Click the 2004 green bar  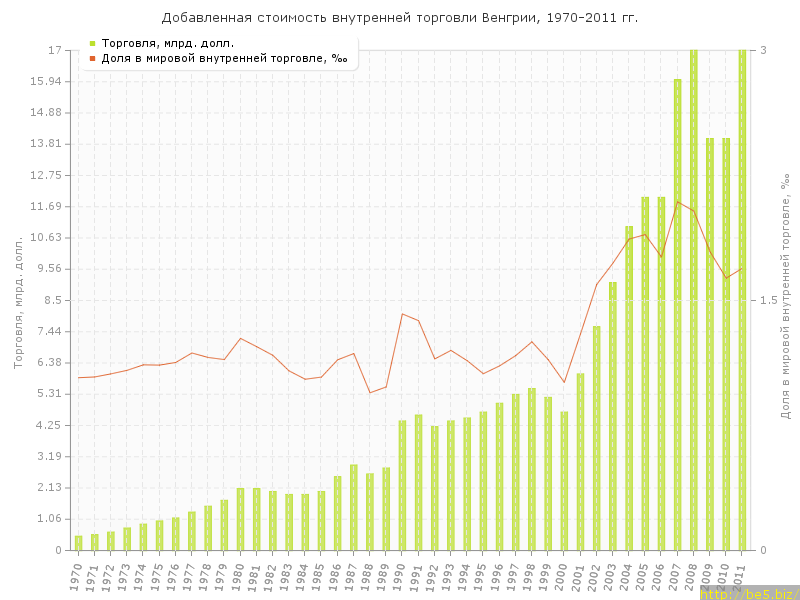[x=629, y=388]
